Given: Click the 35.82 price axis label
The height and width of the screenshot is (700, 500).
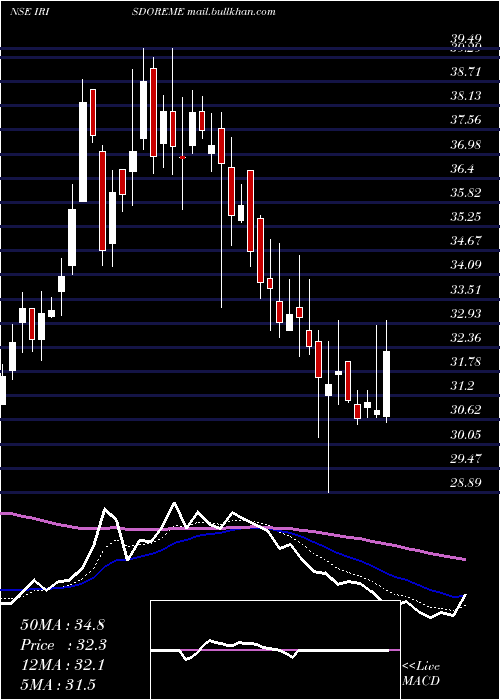Looking at the screenshot, I should click(466, 192).
